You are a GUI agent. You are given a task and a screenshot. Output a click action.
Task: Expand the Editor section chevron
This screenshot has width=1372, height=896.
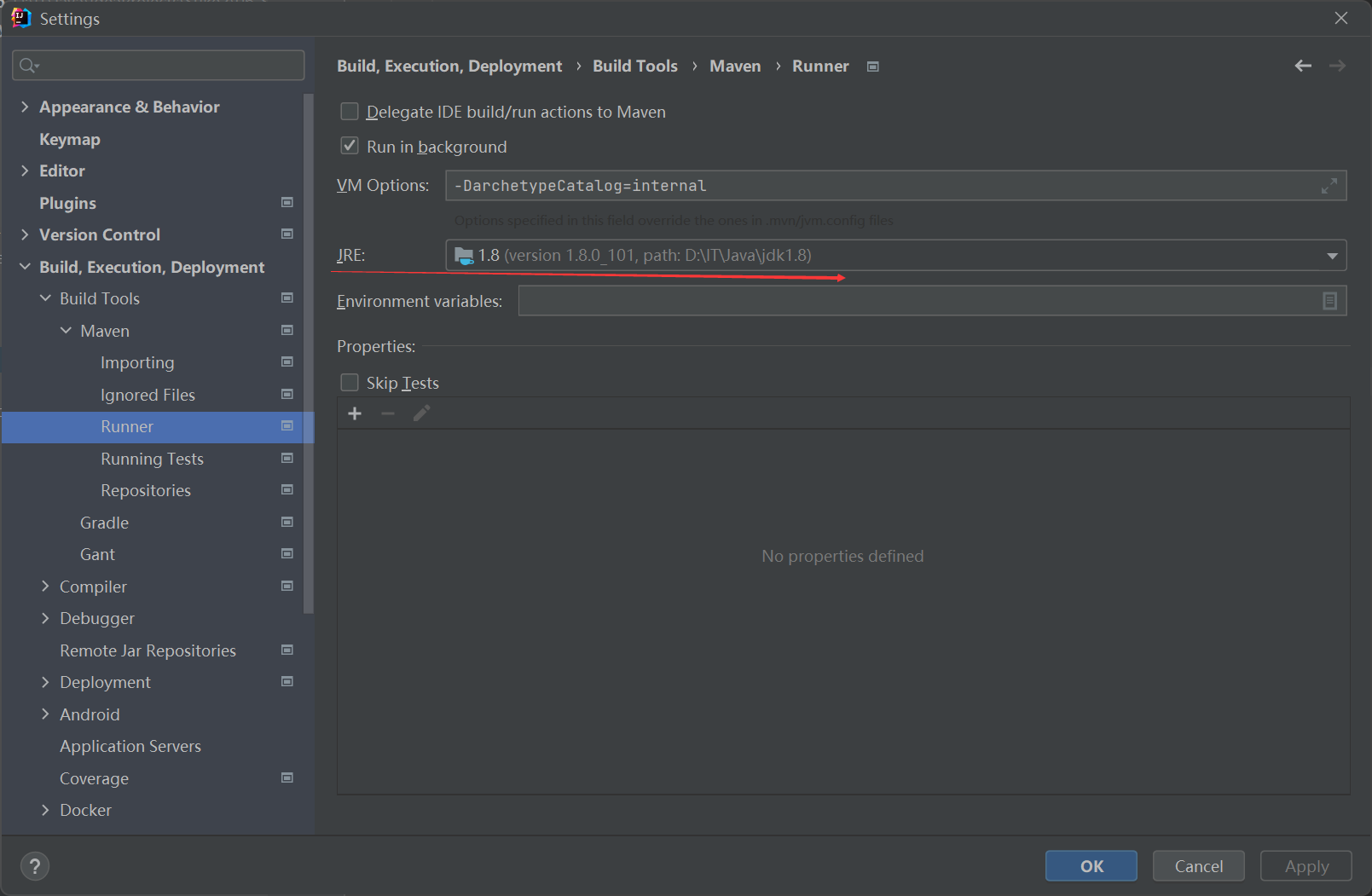coord(25,171)
